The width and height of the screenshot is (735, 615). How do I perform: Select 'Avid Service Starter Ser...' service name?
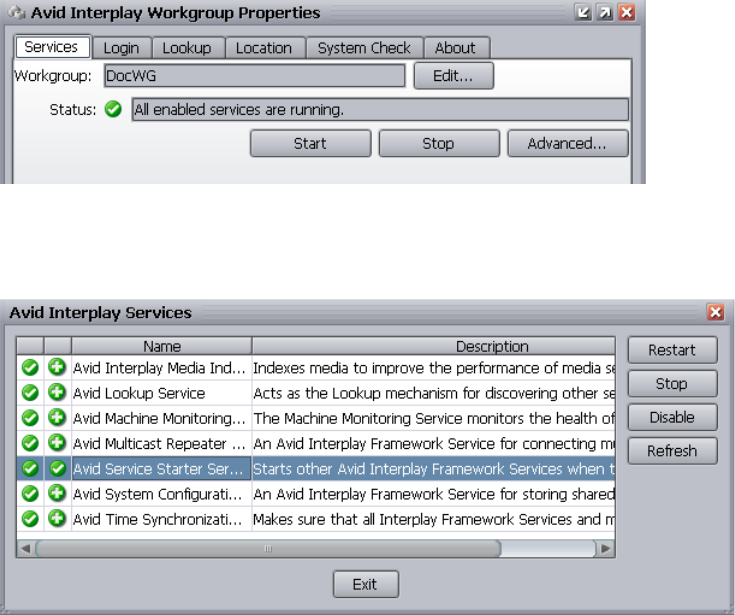pos(158,469)
